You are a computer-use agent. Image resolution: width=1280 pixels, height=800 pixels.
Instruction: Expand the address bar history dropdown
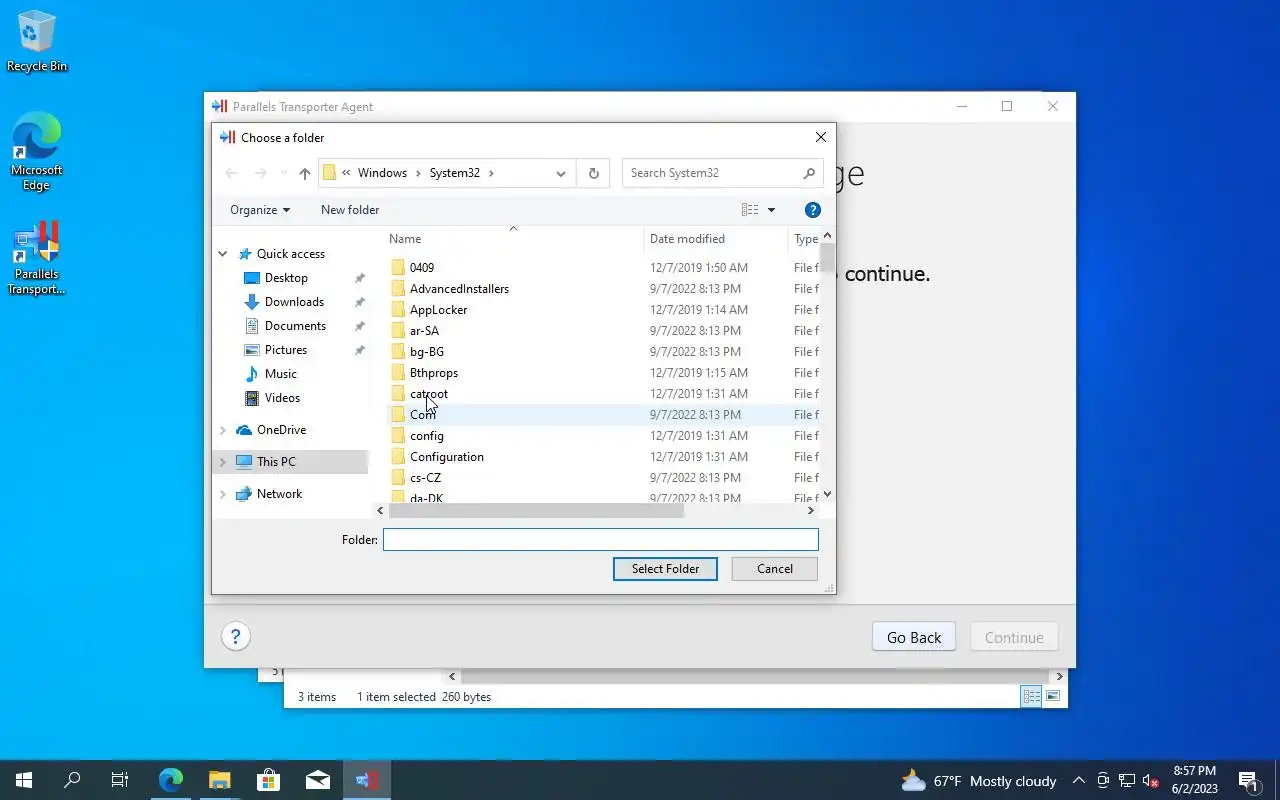point(561,173)
